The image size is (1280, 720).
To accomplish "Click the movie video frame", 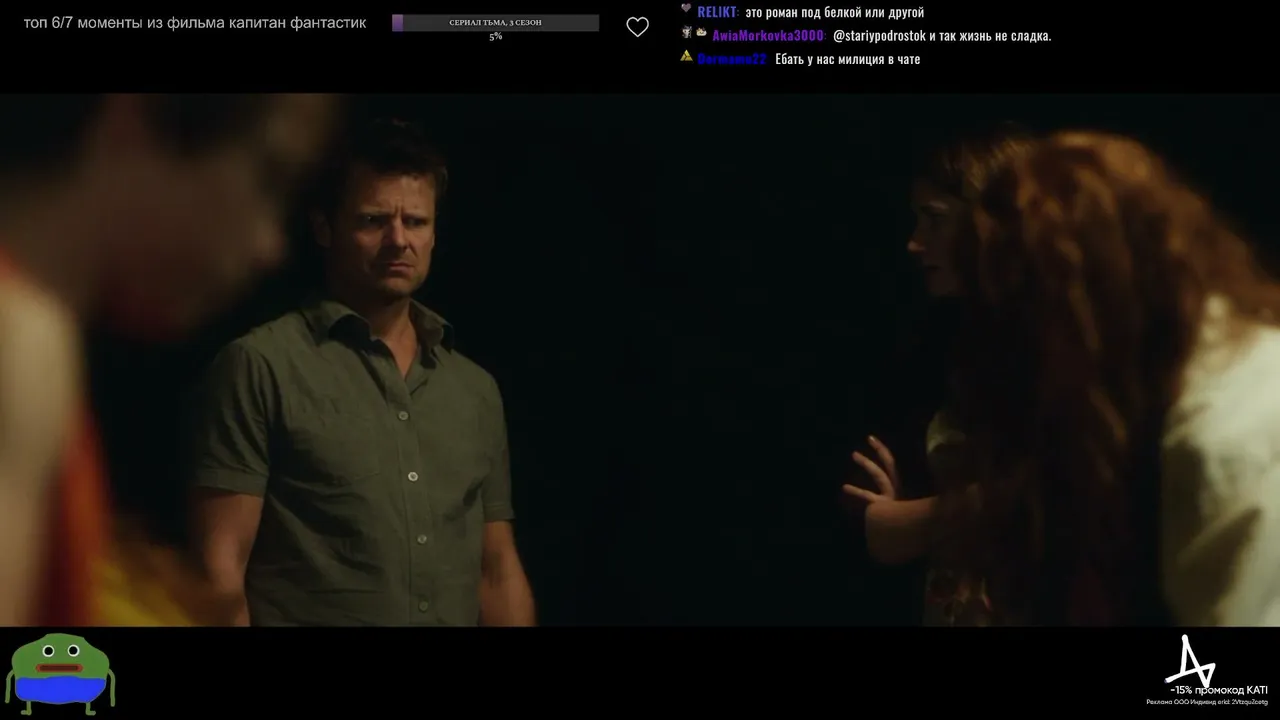I will [x=640, y=360].
